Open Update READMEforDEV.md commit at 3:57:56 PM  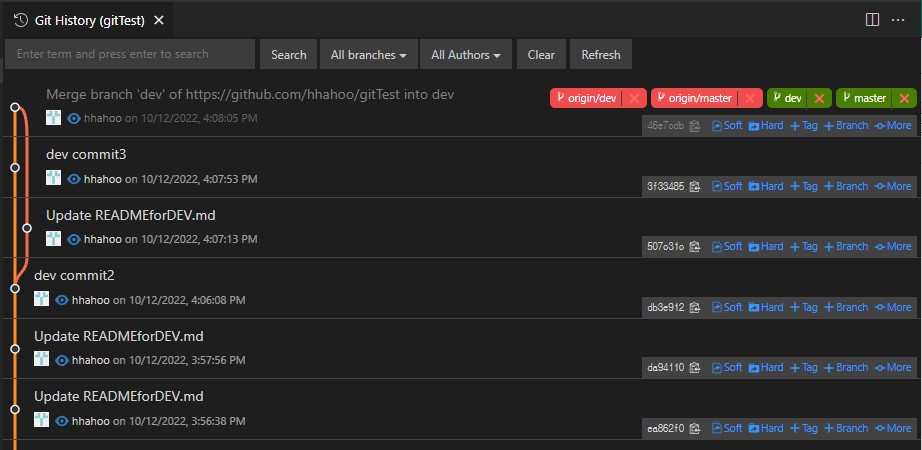pyautogui.click(x=119, y=336)
